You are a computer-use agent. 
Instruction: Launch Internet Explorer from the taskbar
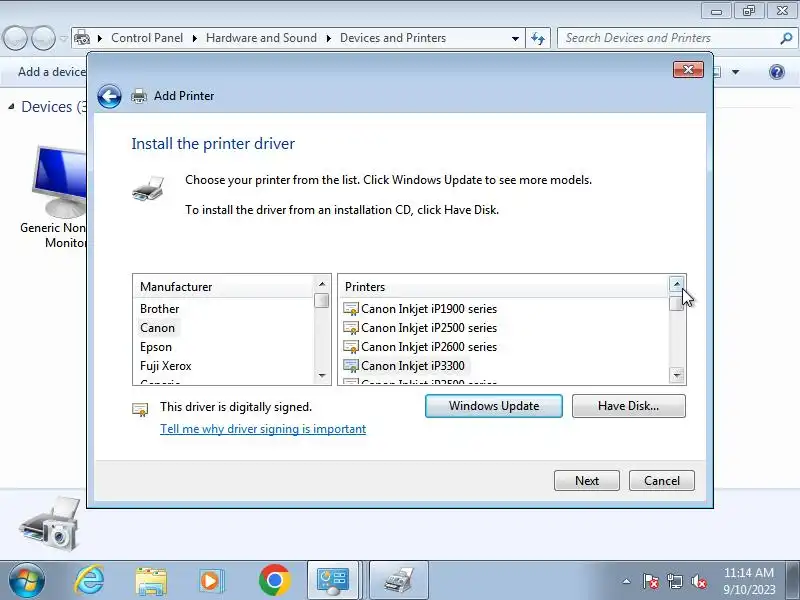89,581
